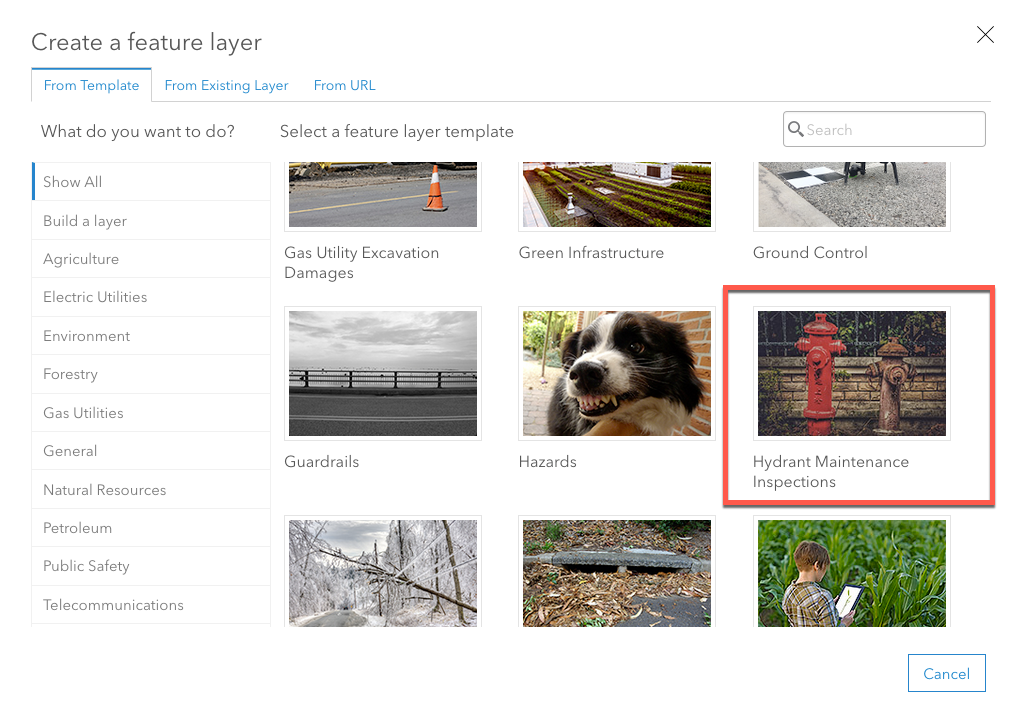The height and width of the screenshot is (728, 1022).
Task: Choose the Guardrails template image
Action: click(x=383, y=373)
